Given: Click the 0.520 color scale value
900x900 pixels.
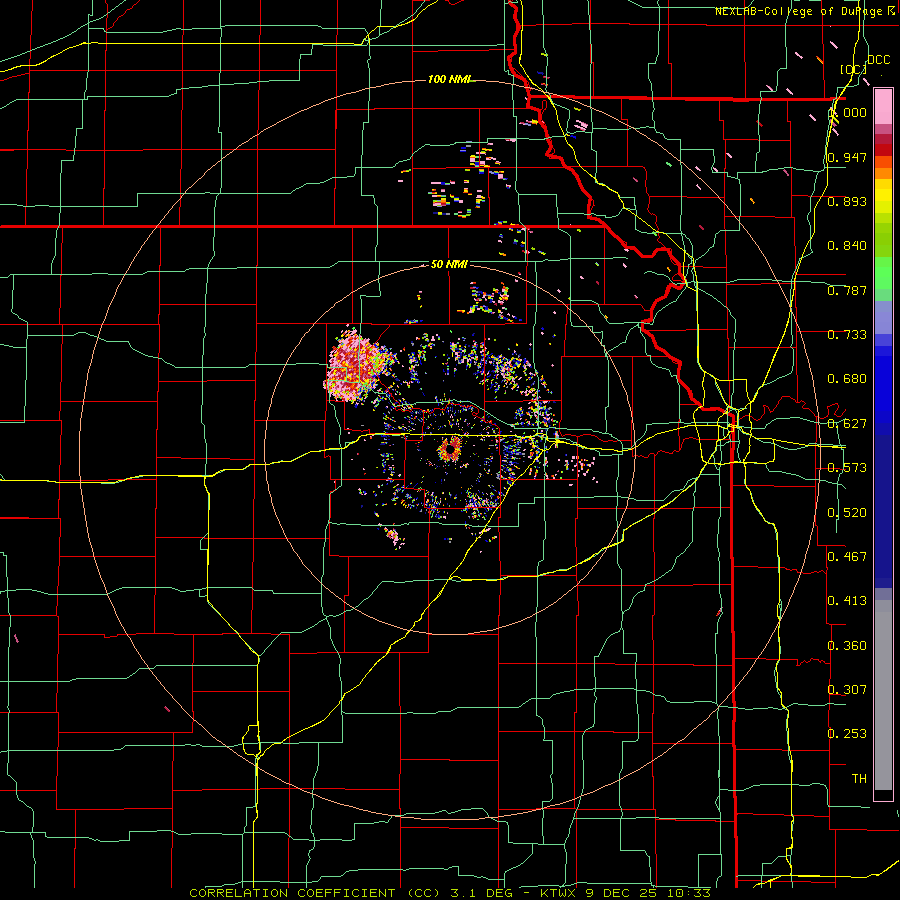Looking at the screenshot, I should pos(847,513).
